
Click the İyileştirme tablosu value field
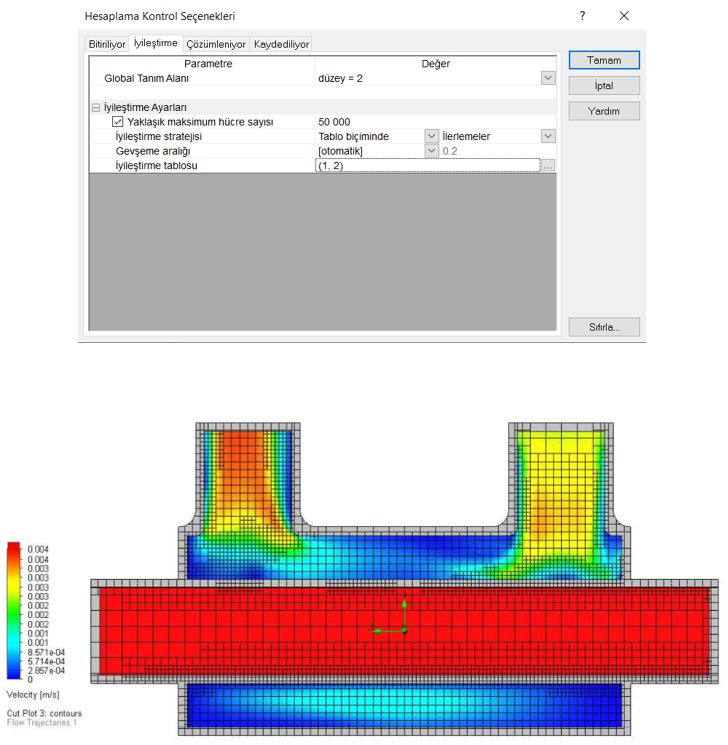click(427, 166)
